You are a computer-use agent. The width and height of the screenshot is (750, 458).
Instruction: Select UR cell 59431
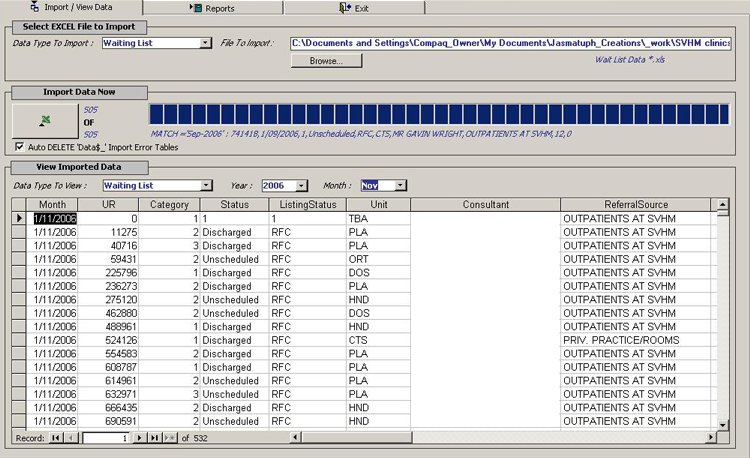[108, 259]
